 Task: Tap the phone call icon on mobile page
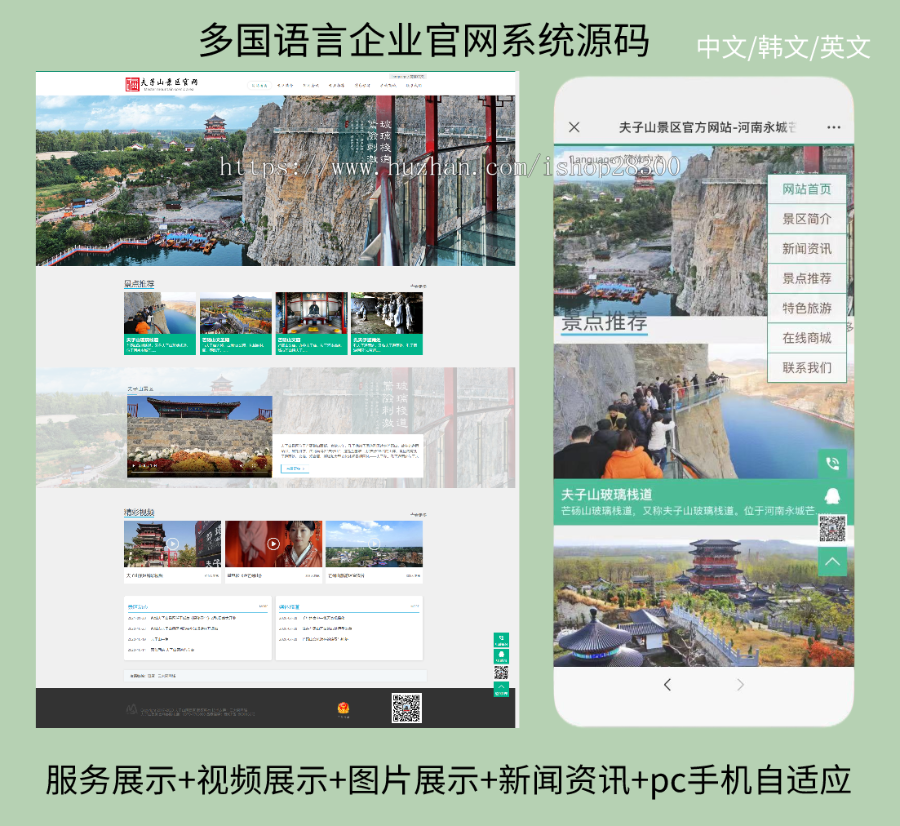coord(832,463)
